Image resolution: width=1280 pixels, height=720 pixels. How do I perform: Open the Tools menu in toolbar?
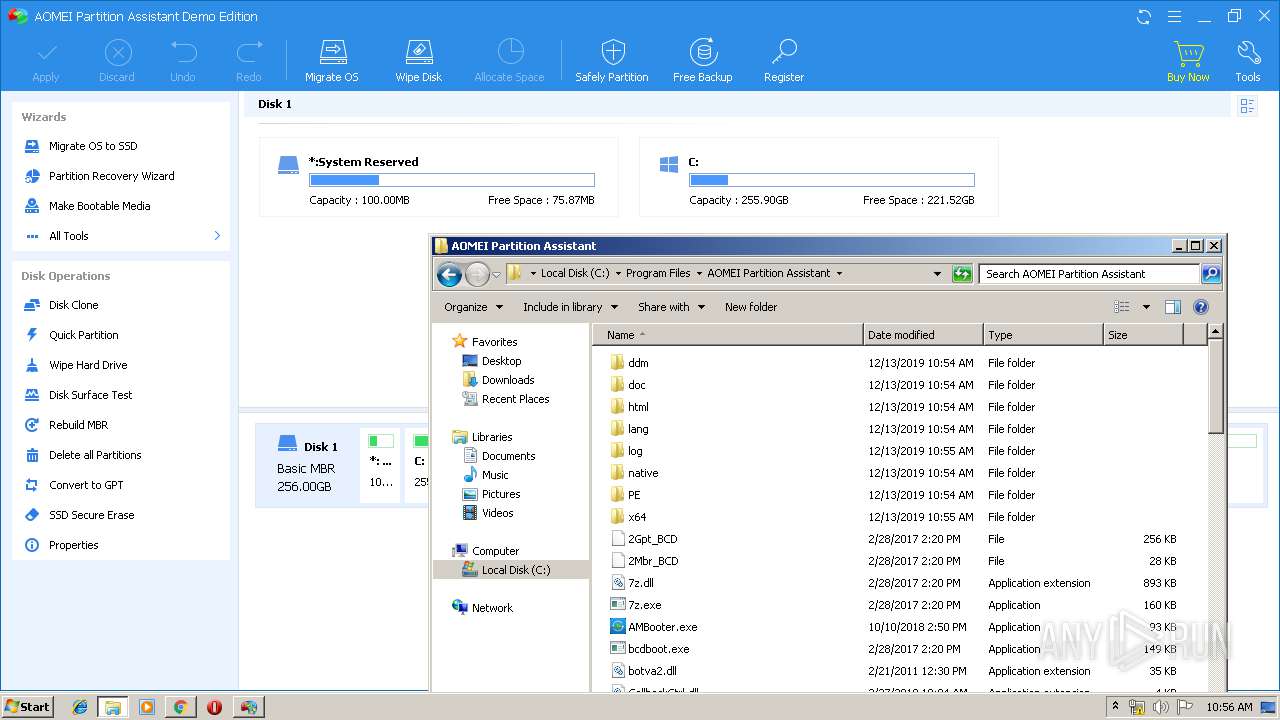pyautogui.click(x=1248, y=61)
